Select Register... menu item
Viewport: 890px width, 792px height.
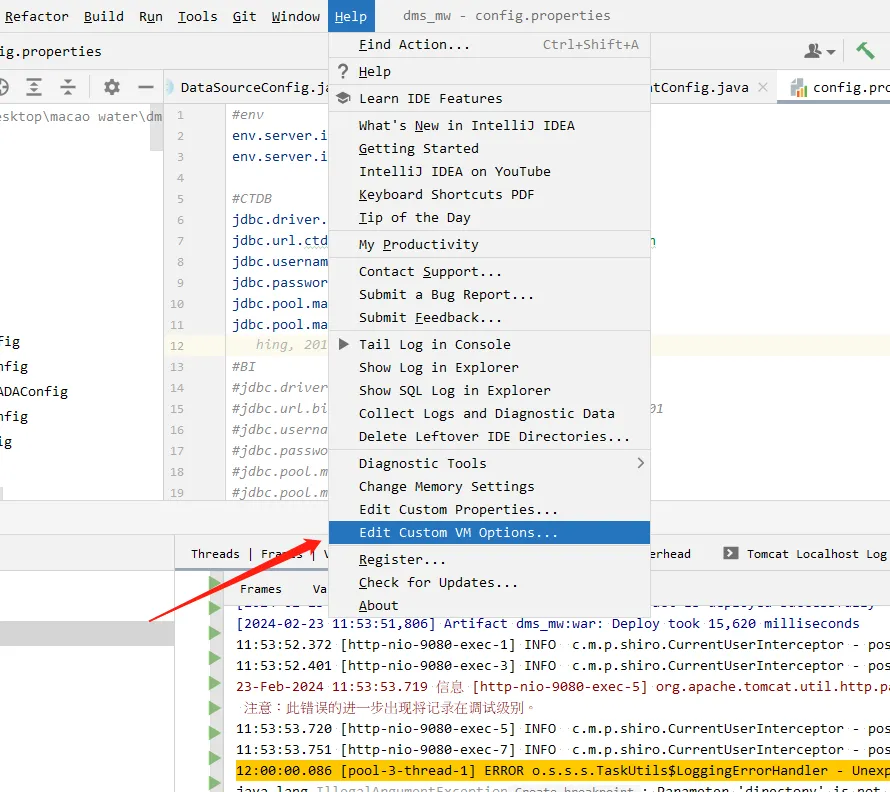pos(489,559)
